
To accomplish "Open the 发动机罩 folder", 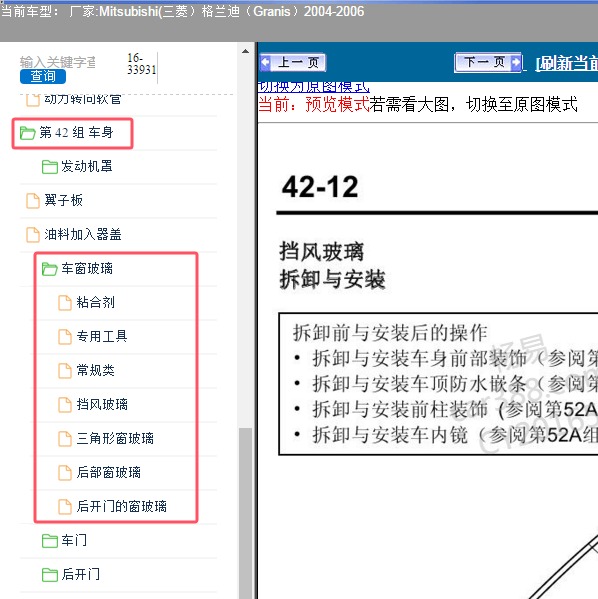I will pos(86,167).
